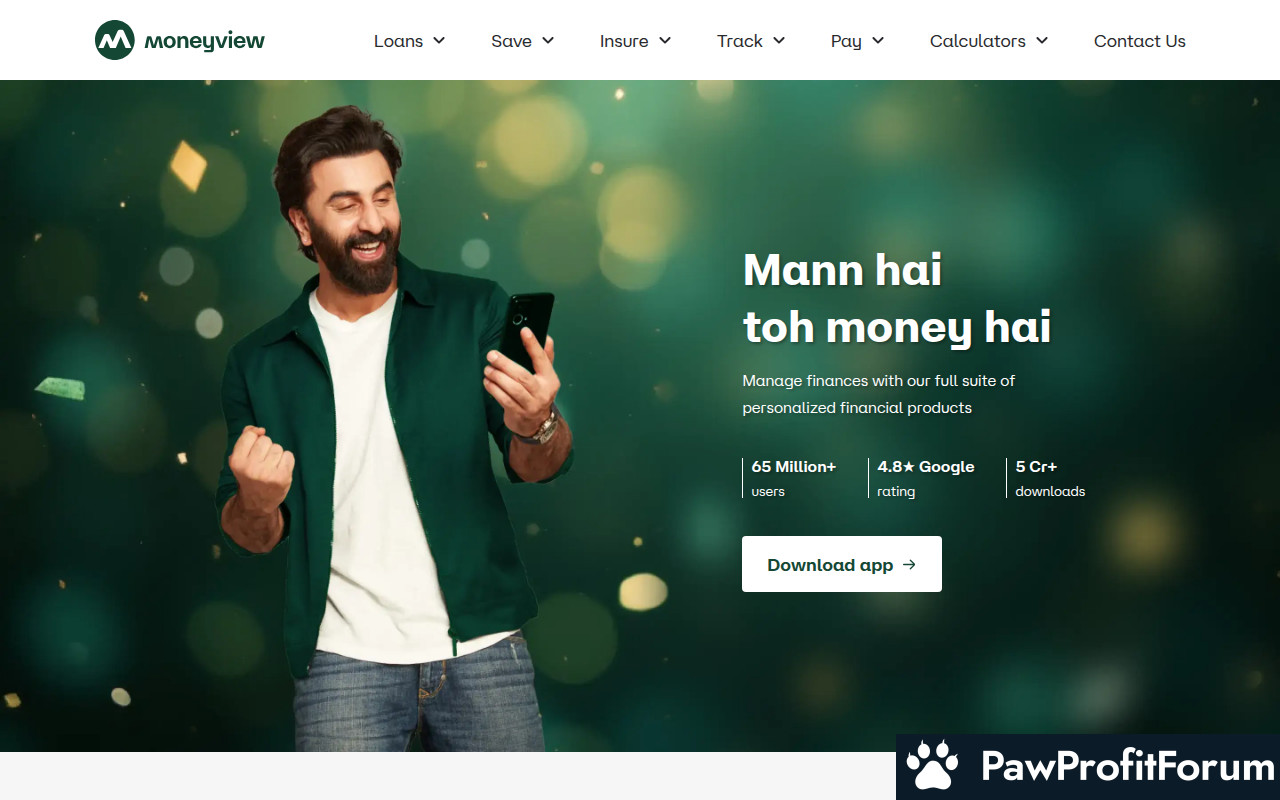This screenshot has height=800, width=1280.
Task: Expand the chevron next to Save
Action: click(548, 41)
